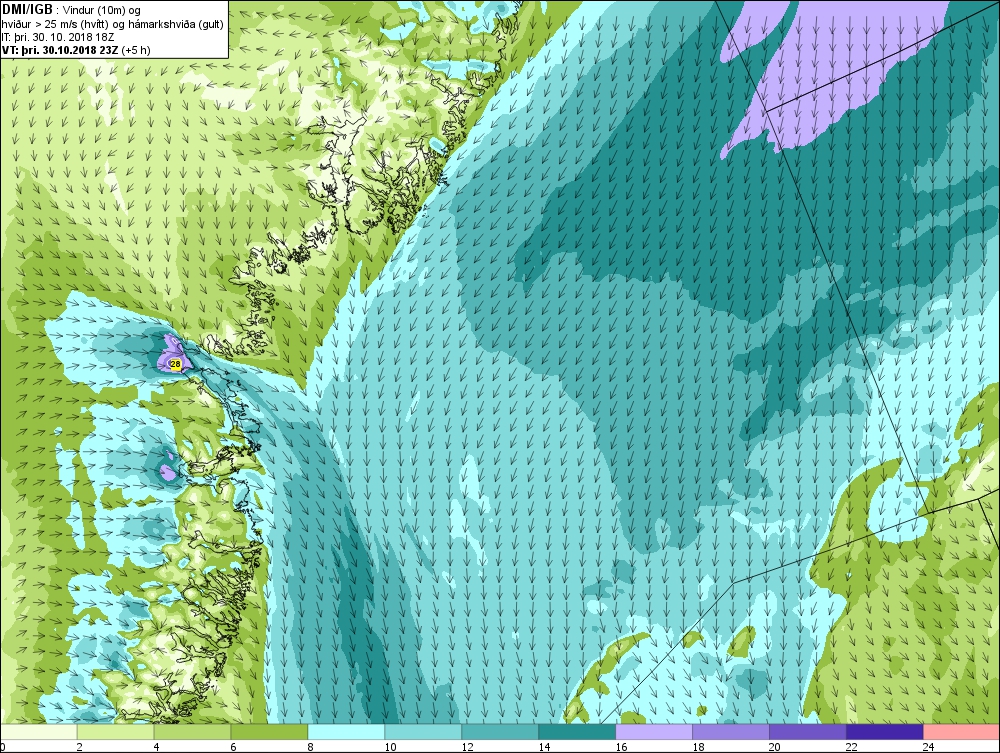Click the legend scale label '22'
This screenshot has width=1000, height=753.
pyautogui.click(x=852, y=747)
